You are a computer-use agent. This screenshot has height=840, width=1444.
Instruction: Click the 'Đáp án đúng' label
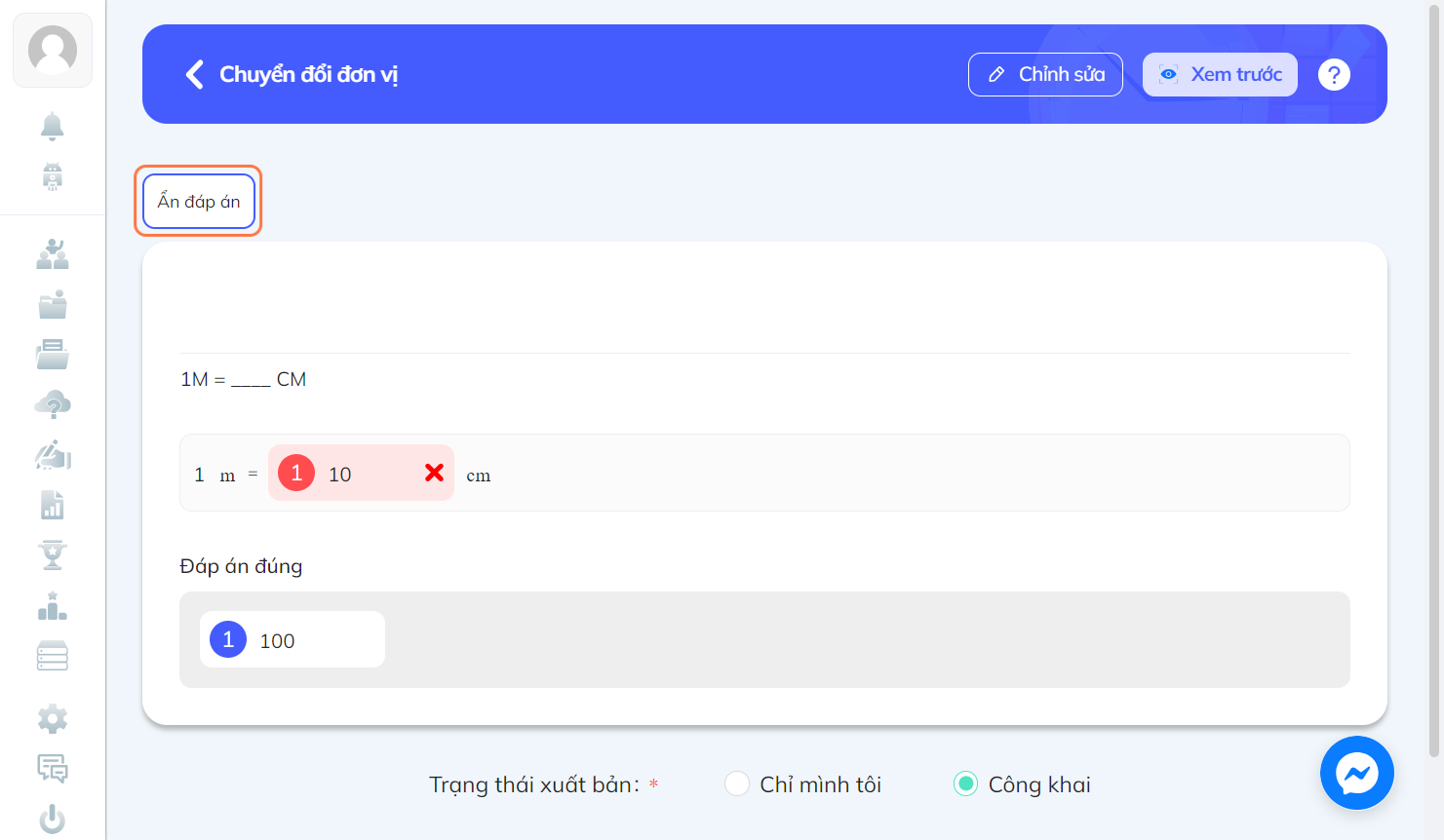241,566
